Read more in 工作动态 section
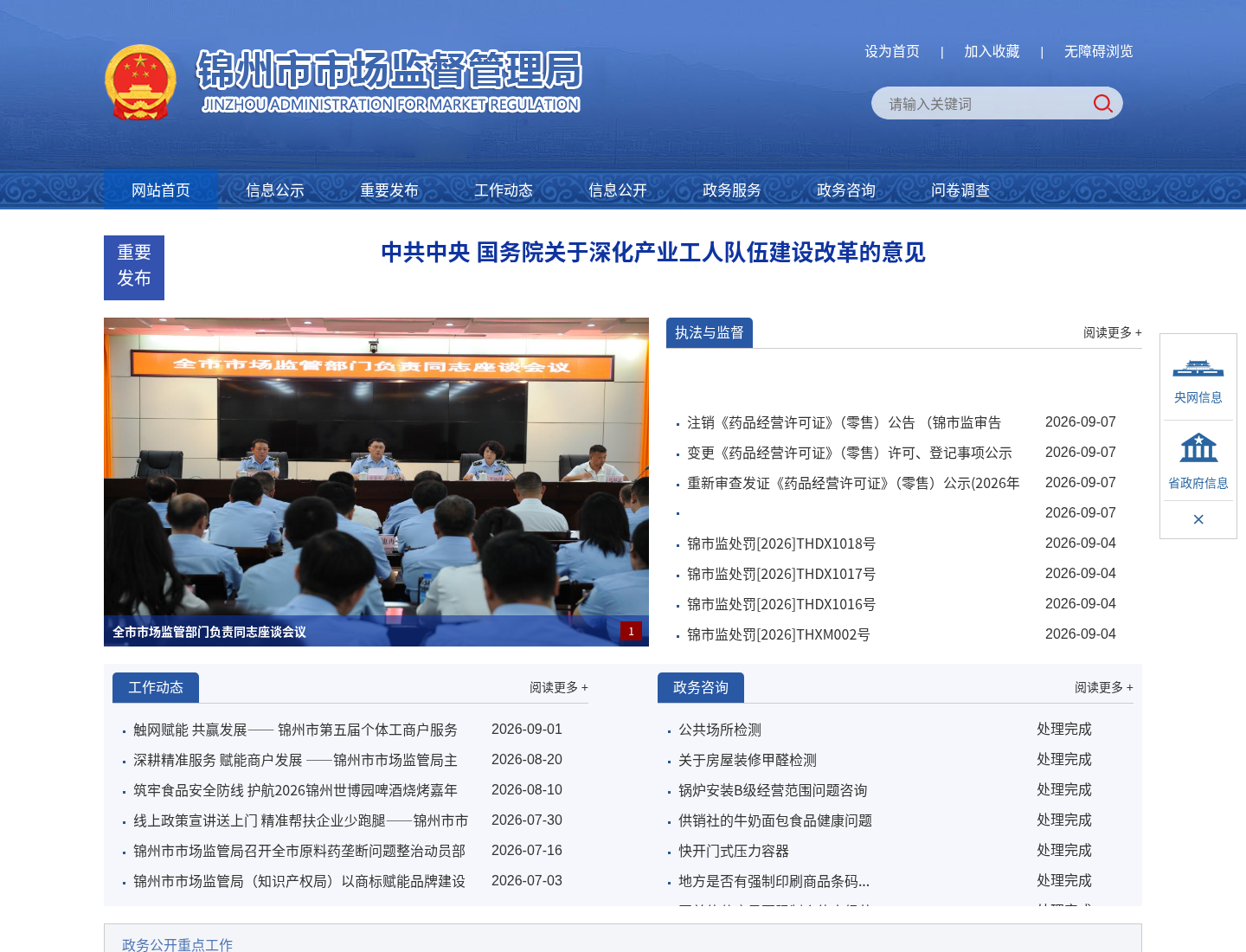The height and width of the screenshot is (952, 1246). 558,687
